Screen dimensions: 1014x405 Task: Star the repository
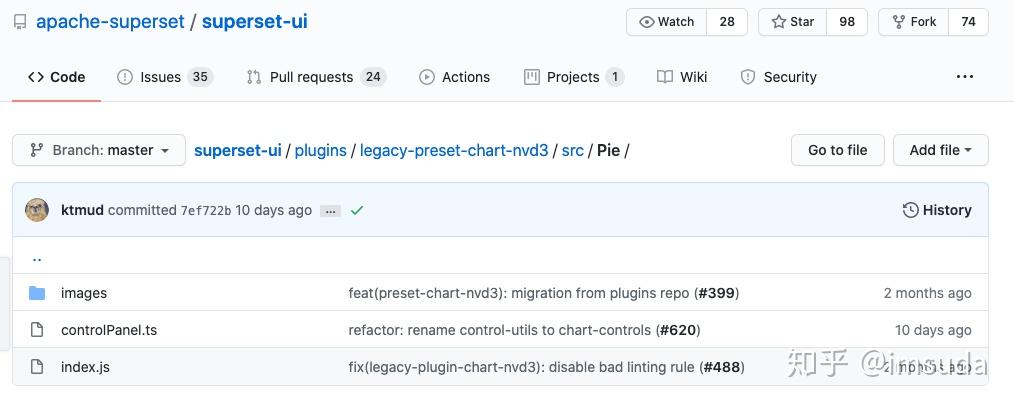793,22
